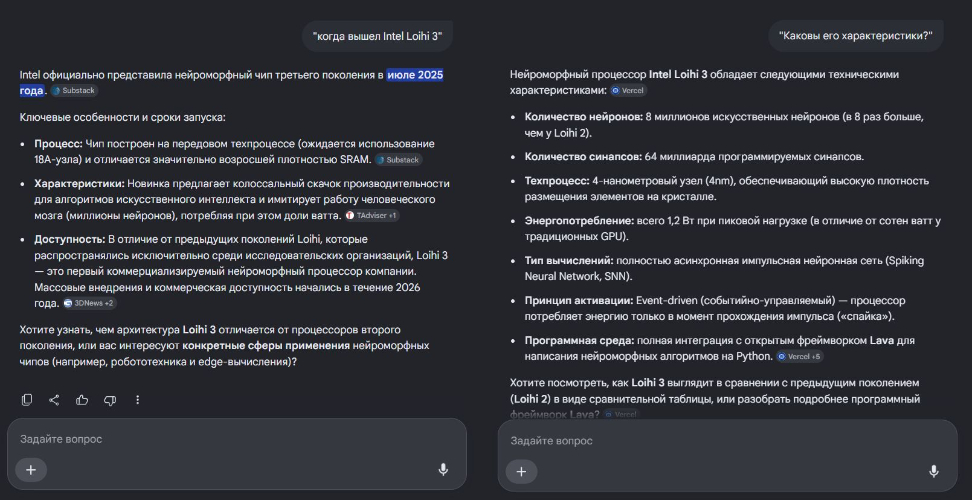Click the left Задайте вопрос input field
The image size is (972, 500).
237,439
